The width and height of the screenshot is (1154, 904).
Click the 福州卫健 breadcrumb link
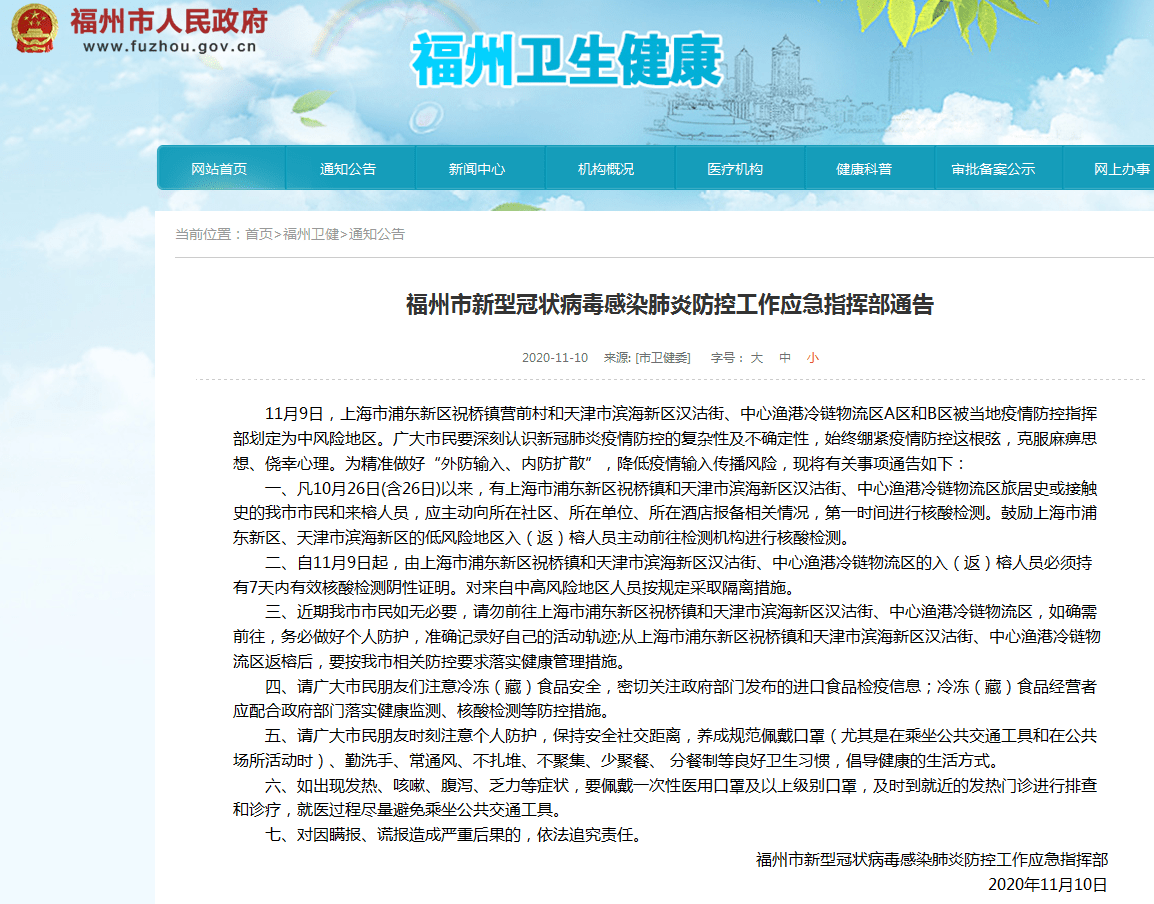click(311, 234)
